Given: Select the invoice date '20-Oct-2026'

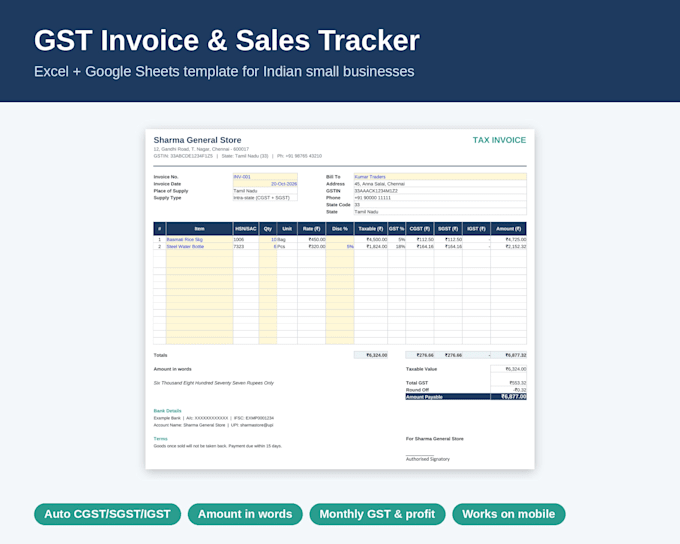Looking at the screenshot, I should (x=265, y=184).
